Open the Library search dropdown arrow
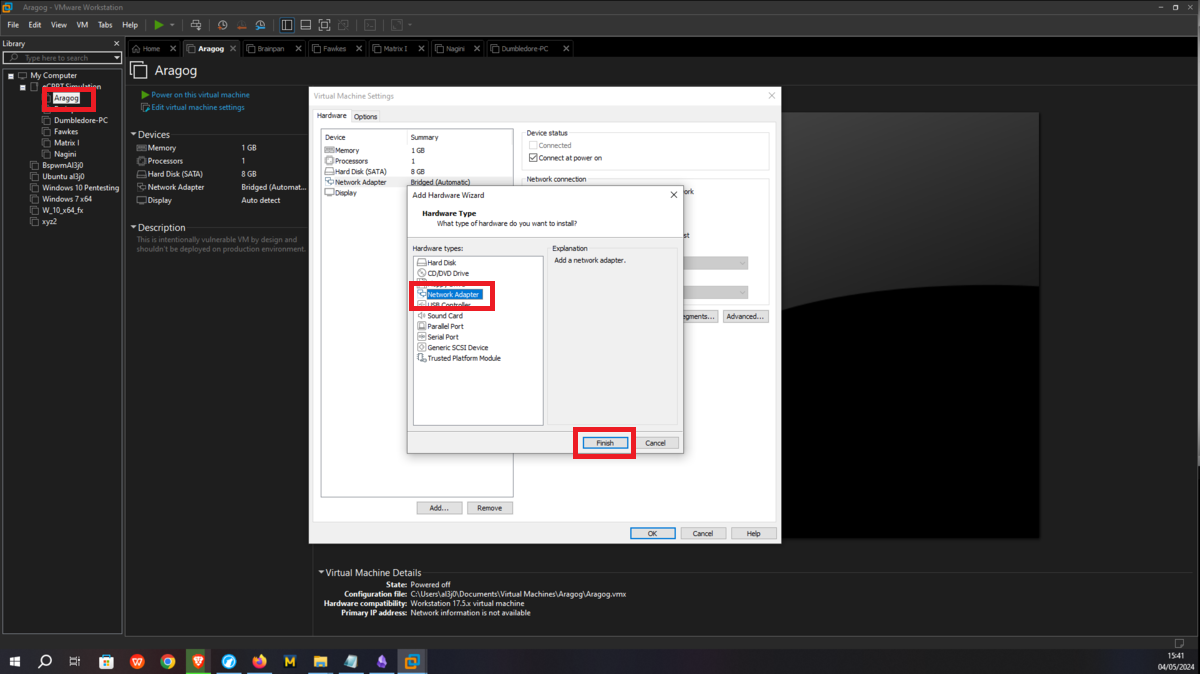Viewport: 1200px width, 674px height. click(x=117, y=58)
